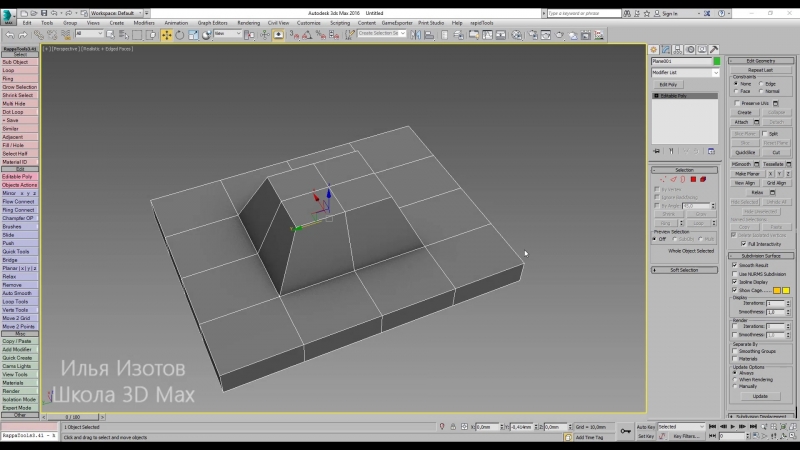Enable Use NURMS Subdivision checkbox
The height and width of the screenshot is (450, 800).
(x=736, y=273)
